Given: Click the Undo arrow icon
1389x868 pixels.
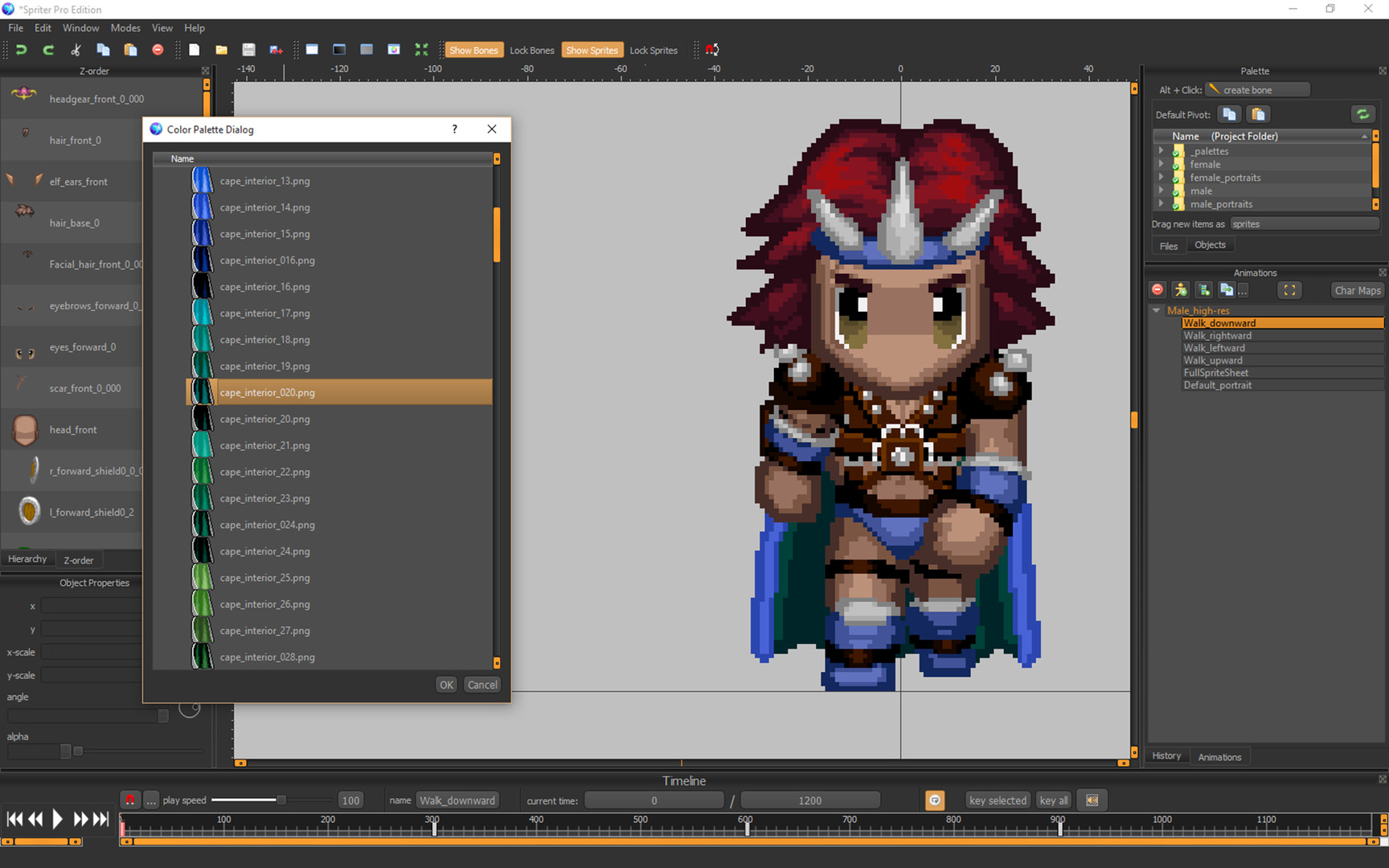Looking at the screenshot, I should pyautogui.click(x=22, y=49).
